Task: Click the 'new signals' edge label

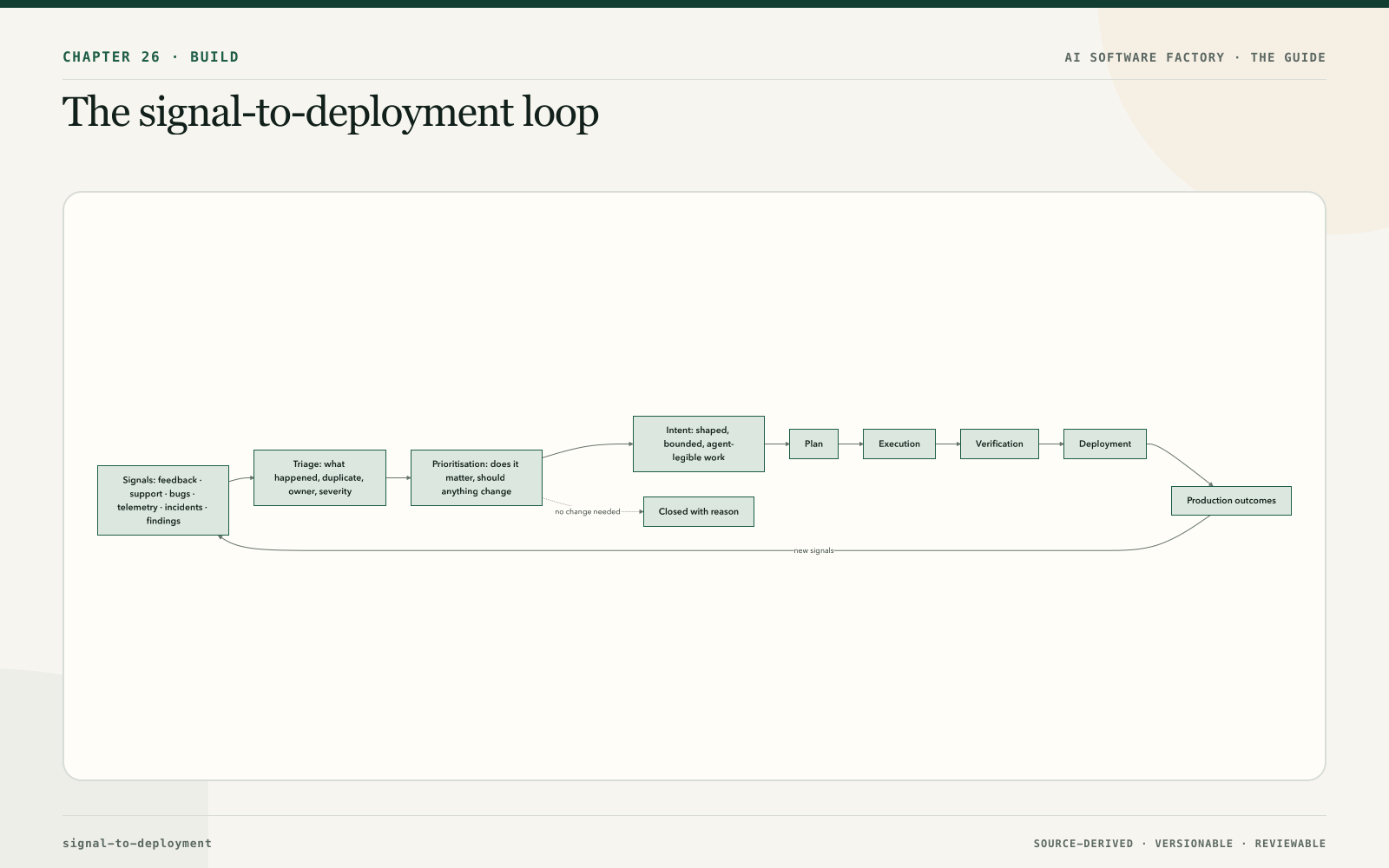Action: (x=813, y=550)
